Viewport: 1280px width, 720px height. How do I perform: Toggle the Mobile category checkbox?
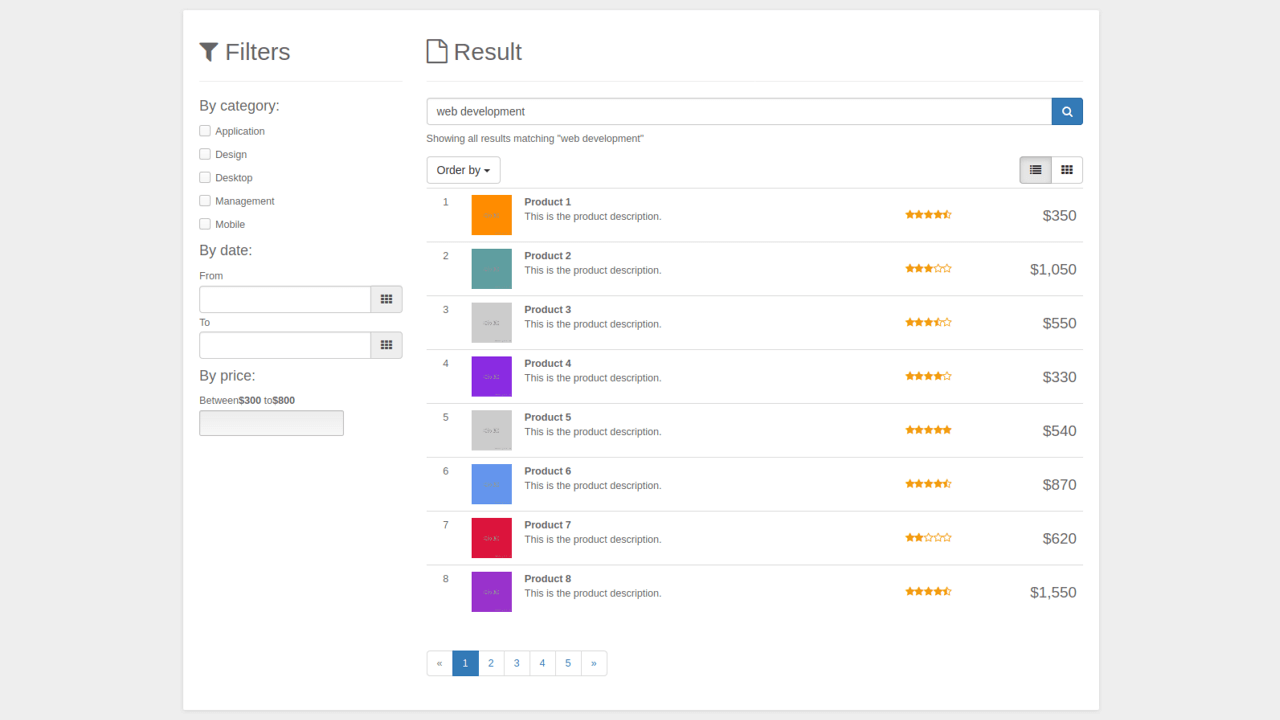(204, 224)
